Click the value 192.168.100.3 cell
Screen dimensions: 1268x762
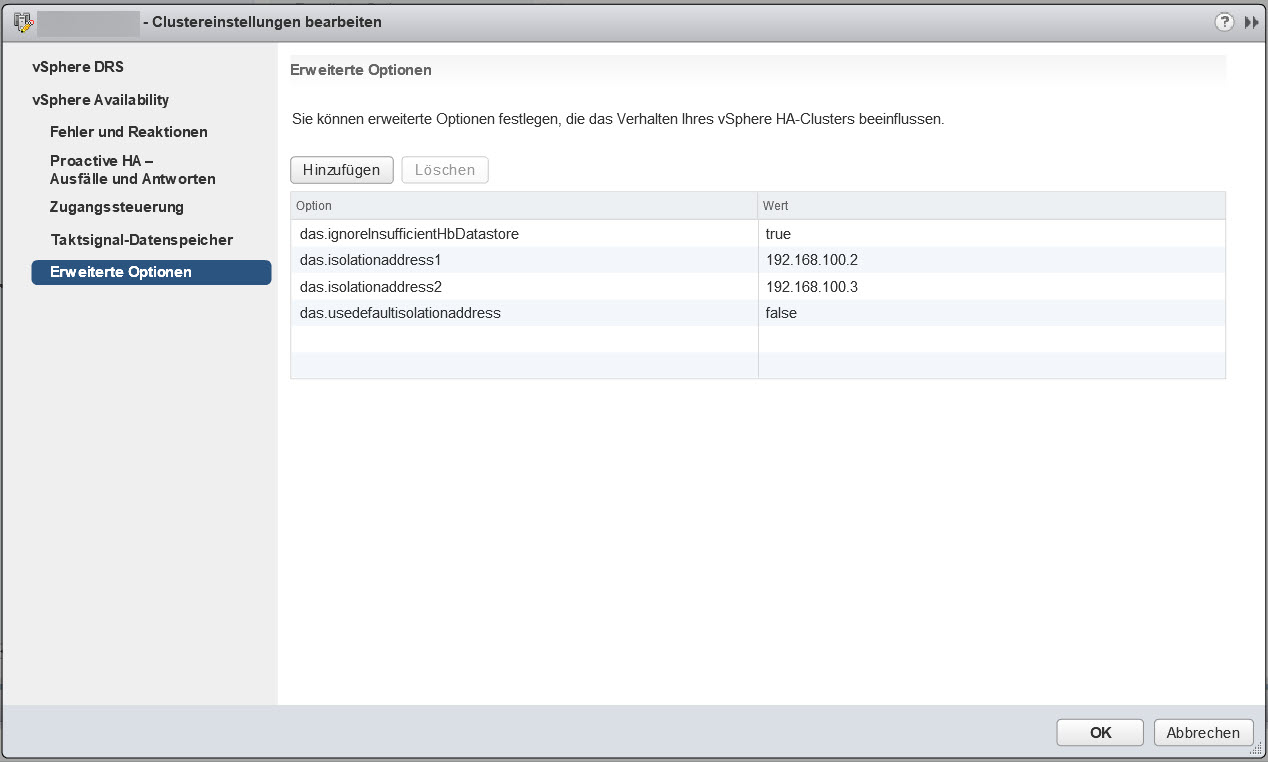[991, 286]
